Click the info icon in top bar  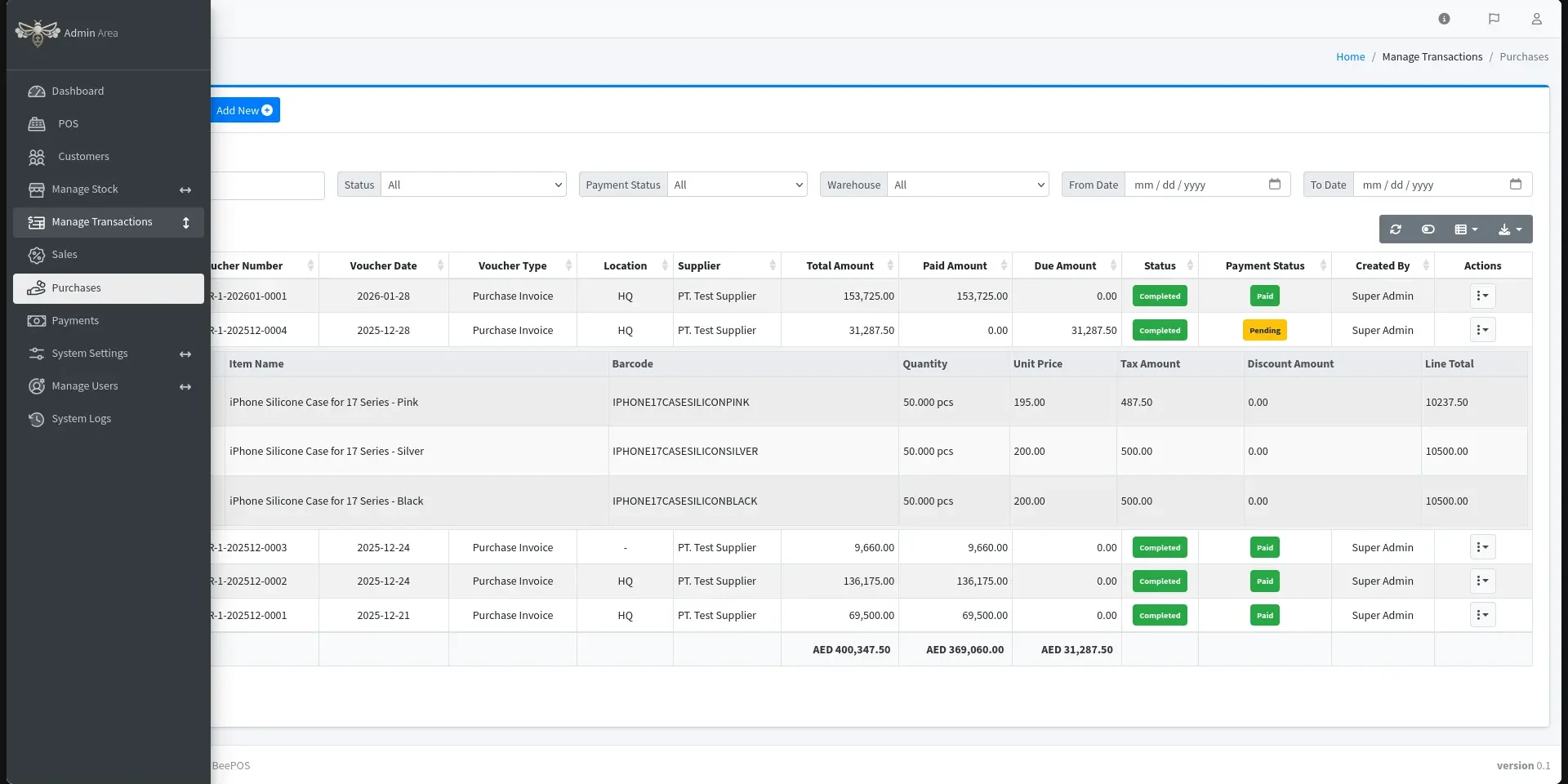click(1444, 19)
